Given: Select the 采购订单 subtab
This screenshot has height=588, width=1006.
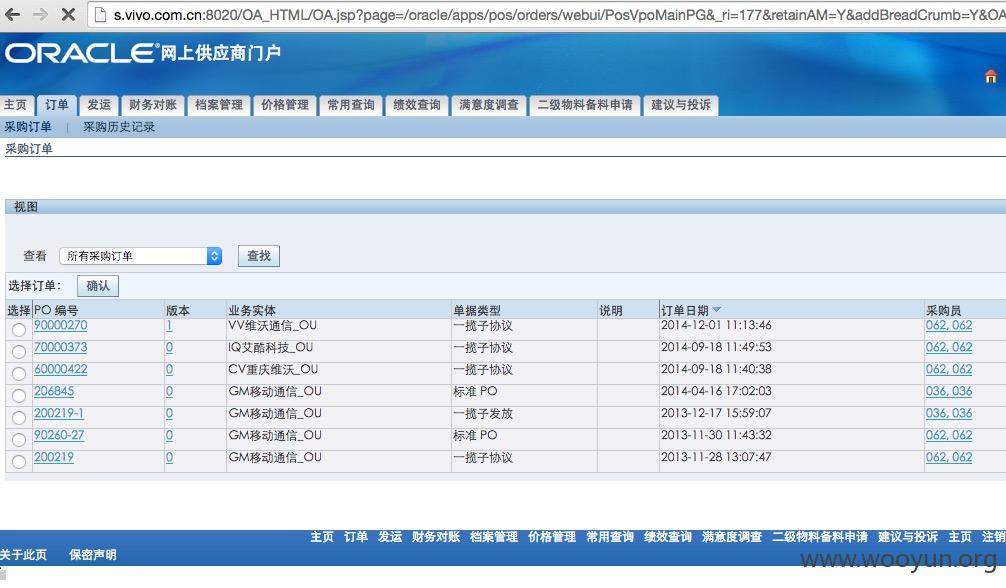Looking at the screenshot, I should click(28, 126).
